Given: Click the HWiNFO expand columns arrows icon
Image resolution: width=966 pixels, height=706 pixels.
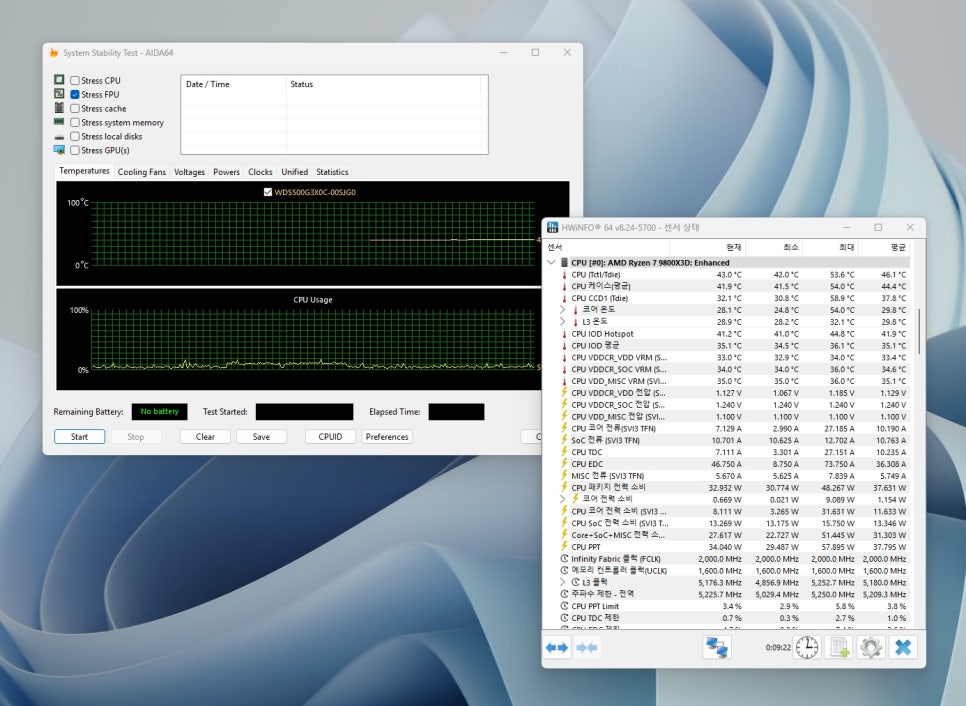Looking at the screenshot, I should [557, 648].
